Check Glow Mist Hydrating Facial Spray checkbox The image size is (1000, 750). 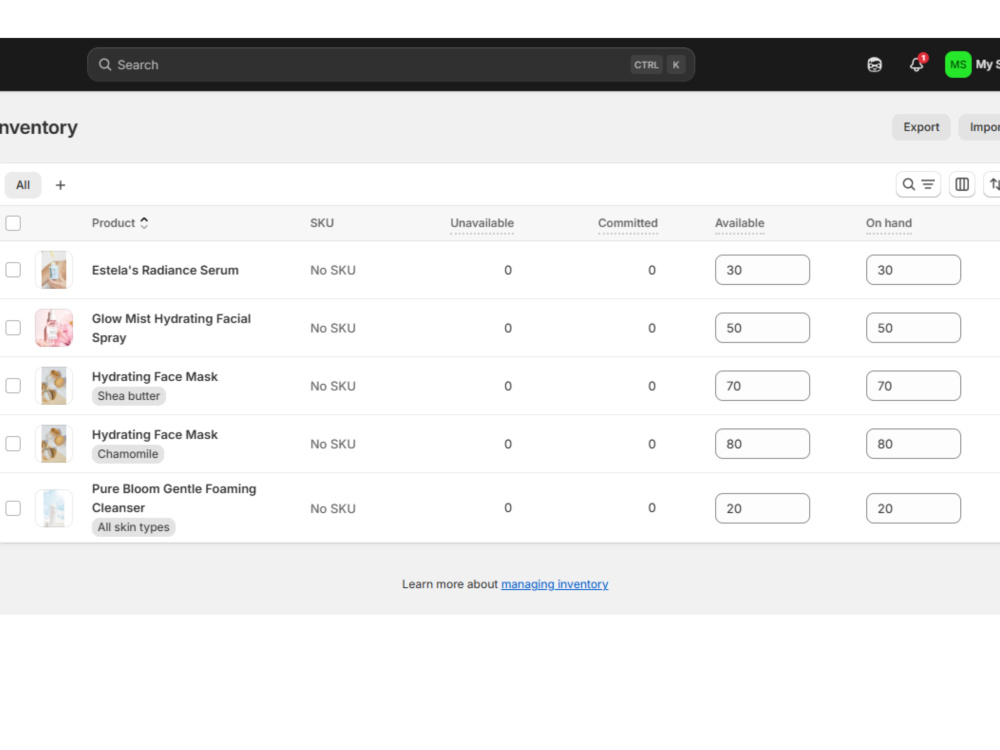click(x=13, y=328)
